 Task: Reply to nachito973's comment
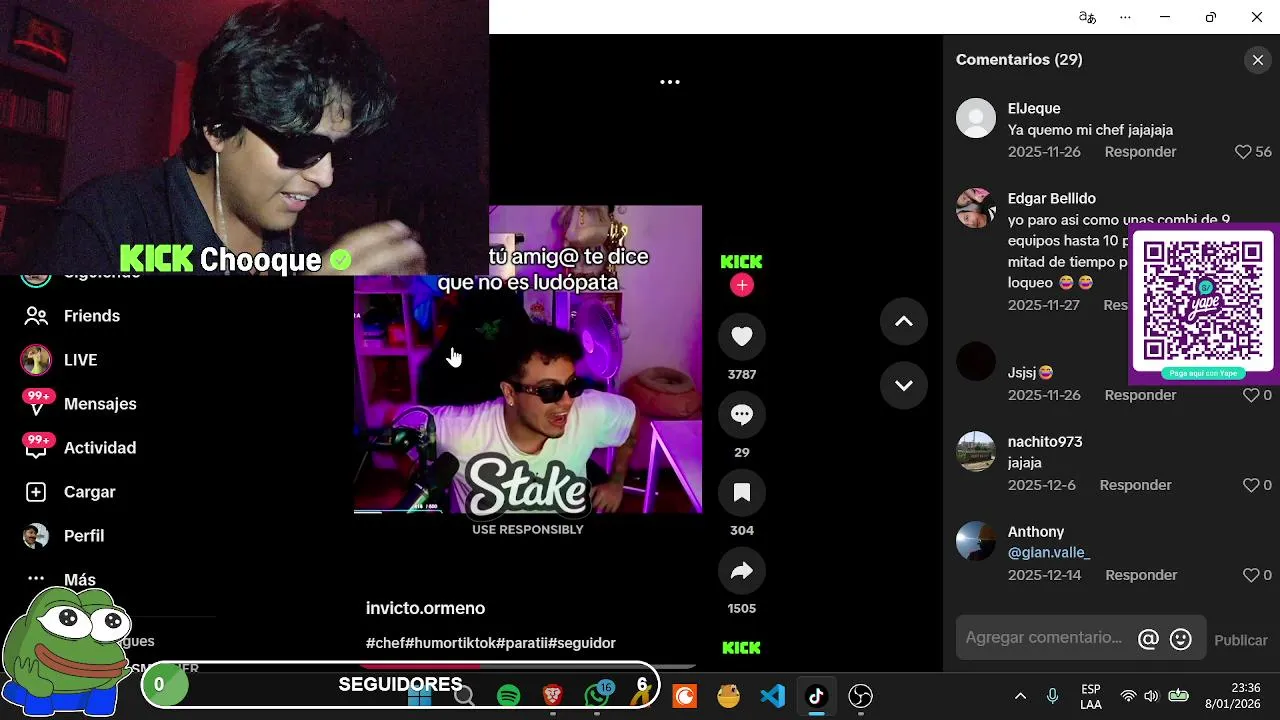(1135, 485)
